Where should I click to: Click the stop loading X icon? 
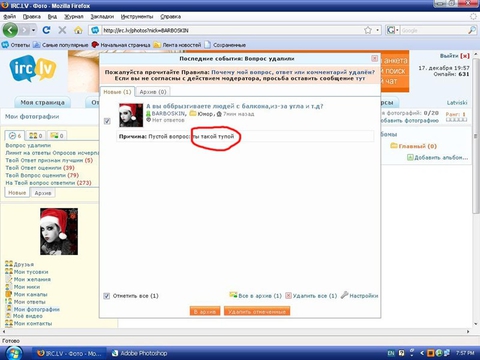click(x=62, y=30)
